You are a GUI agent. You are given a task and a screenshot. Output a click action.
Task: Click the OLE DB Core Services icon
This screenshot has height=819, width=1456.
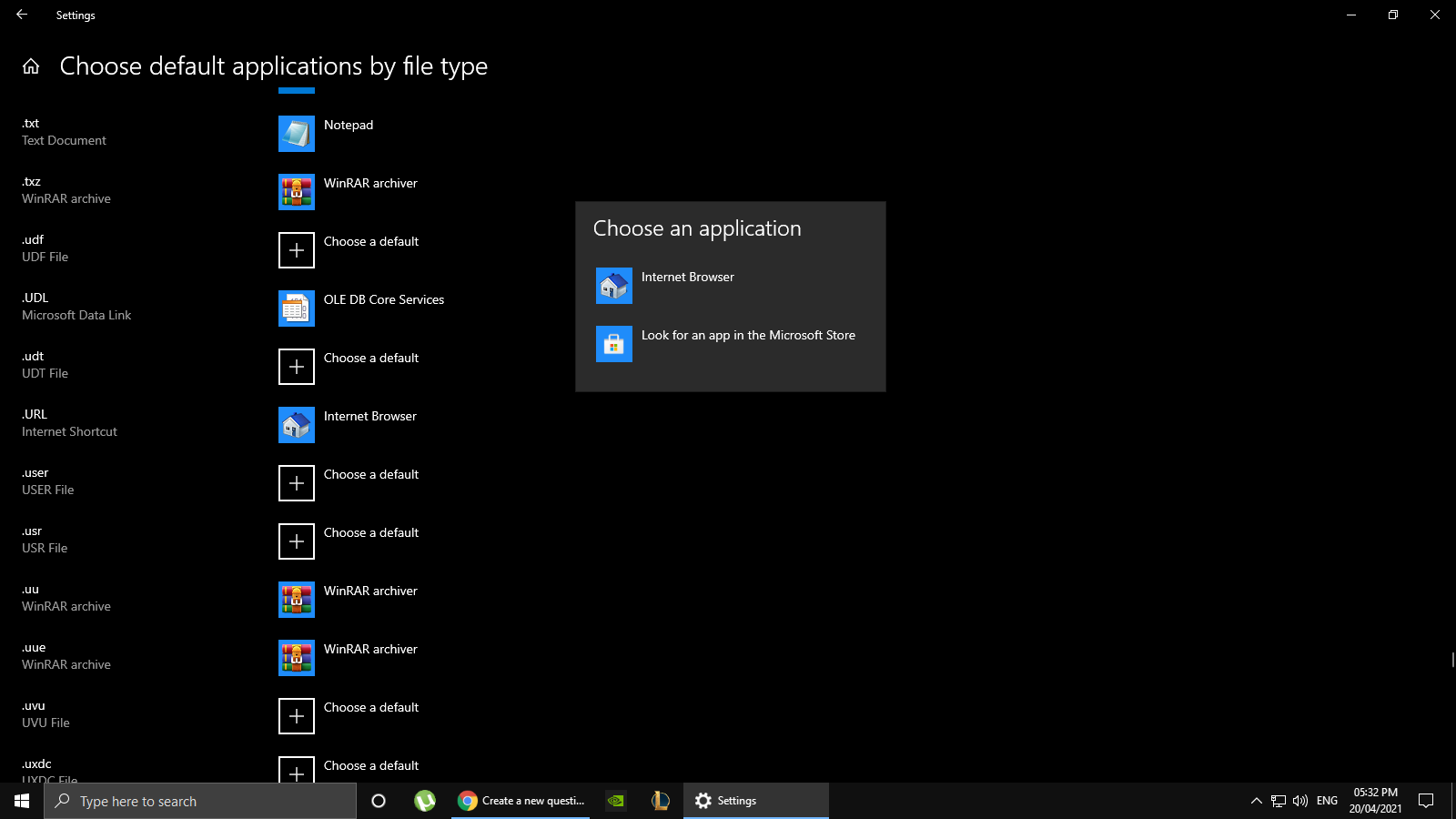pos(297,308)
